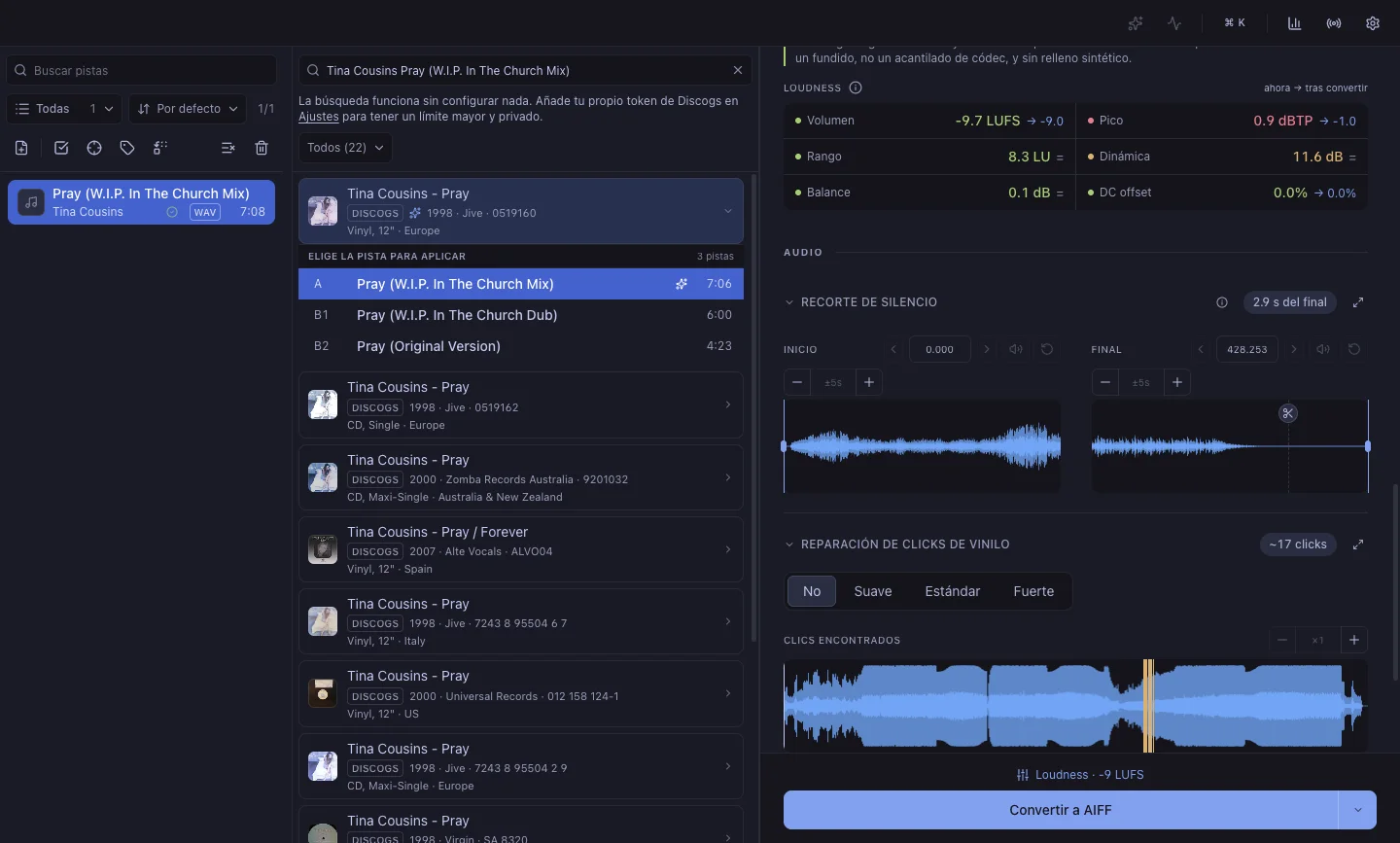Expand the Recorte de silencio panel fullscreen
The width and height of the screenshot is (1400, 843).
[1358, 302]
